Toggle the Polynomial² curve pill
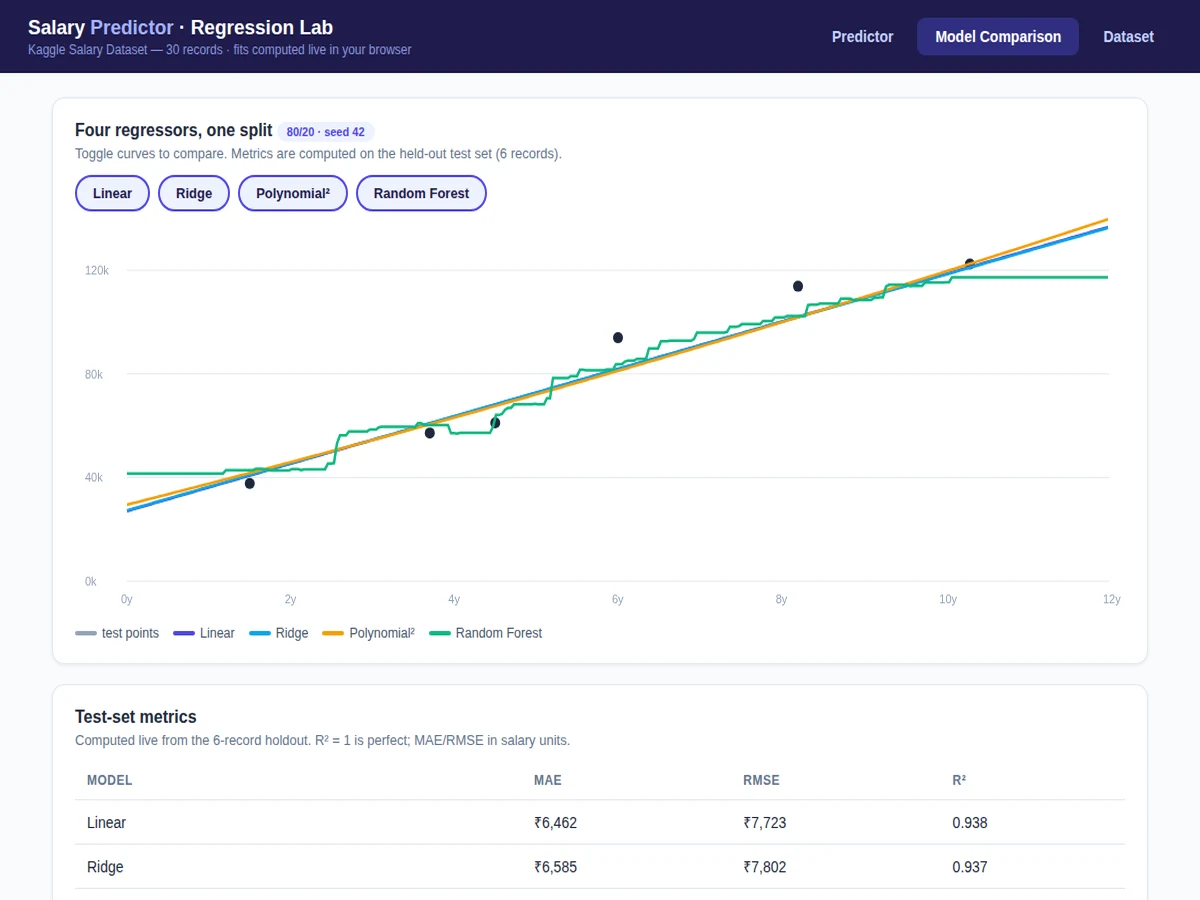The height and width of the screenshot is (900, 1200). [x=293, y=193]
